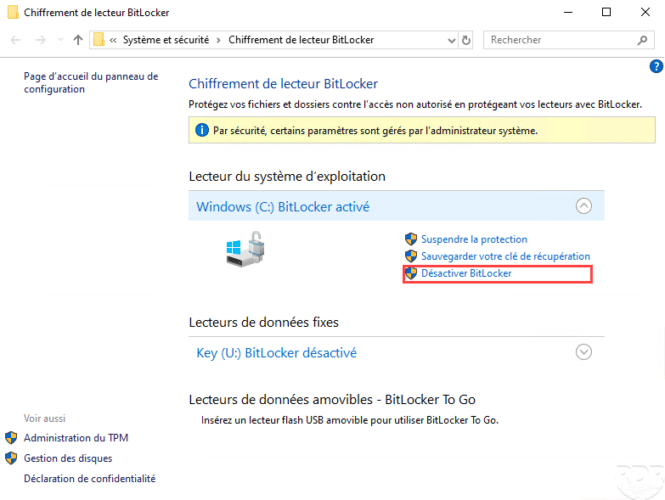
Task: Navigate to Système et sécurité breadcrumb
Action: [166, 40]
